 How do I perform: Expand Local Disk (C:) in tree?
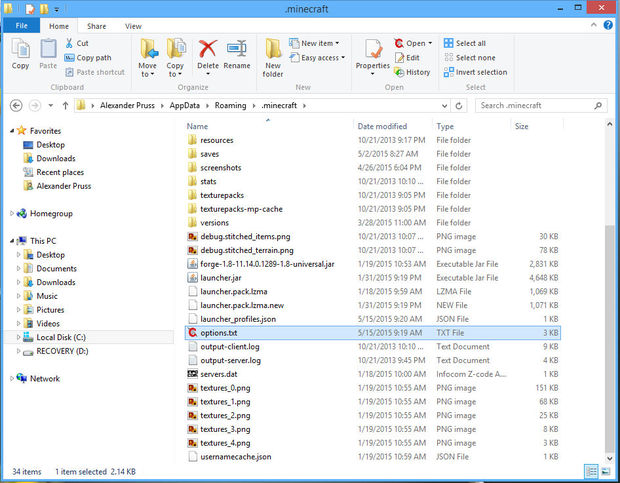coord(18,337)
